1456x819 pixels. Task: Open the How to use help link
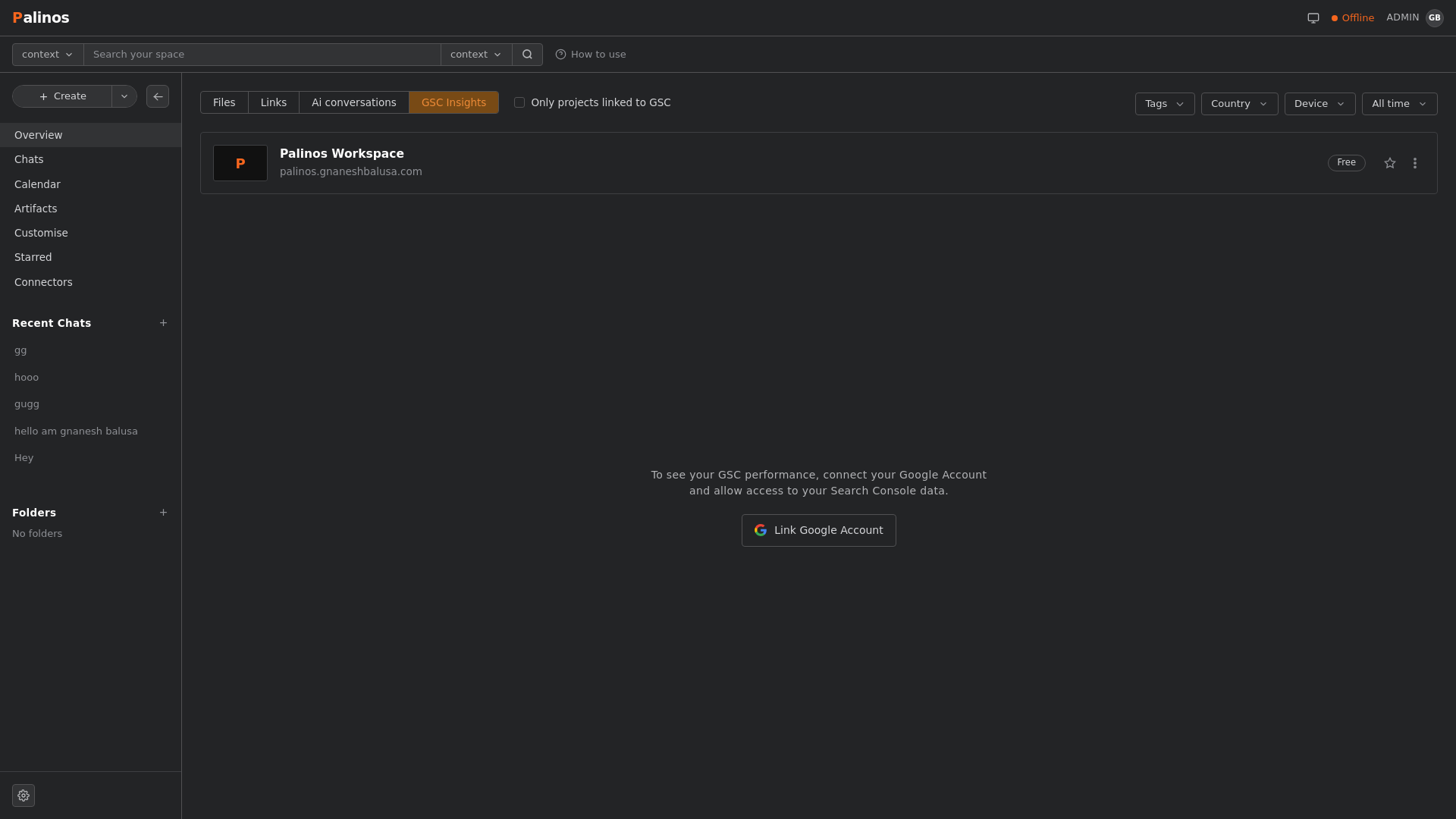click(x=591, y=55)
